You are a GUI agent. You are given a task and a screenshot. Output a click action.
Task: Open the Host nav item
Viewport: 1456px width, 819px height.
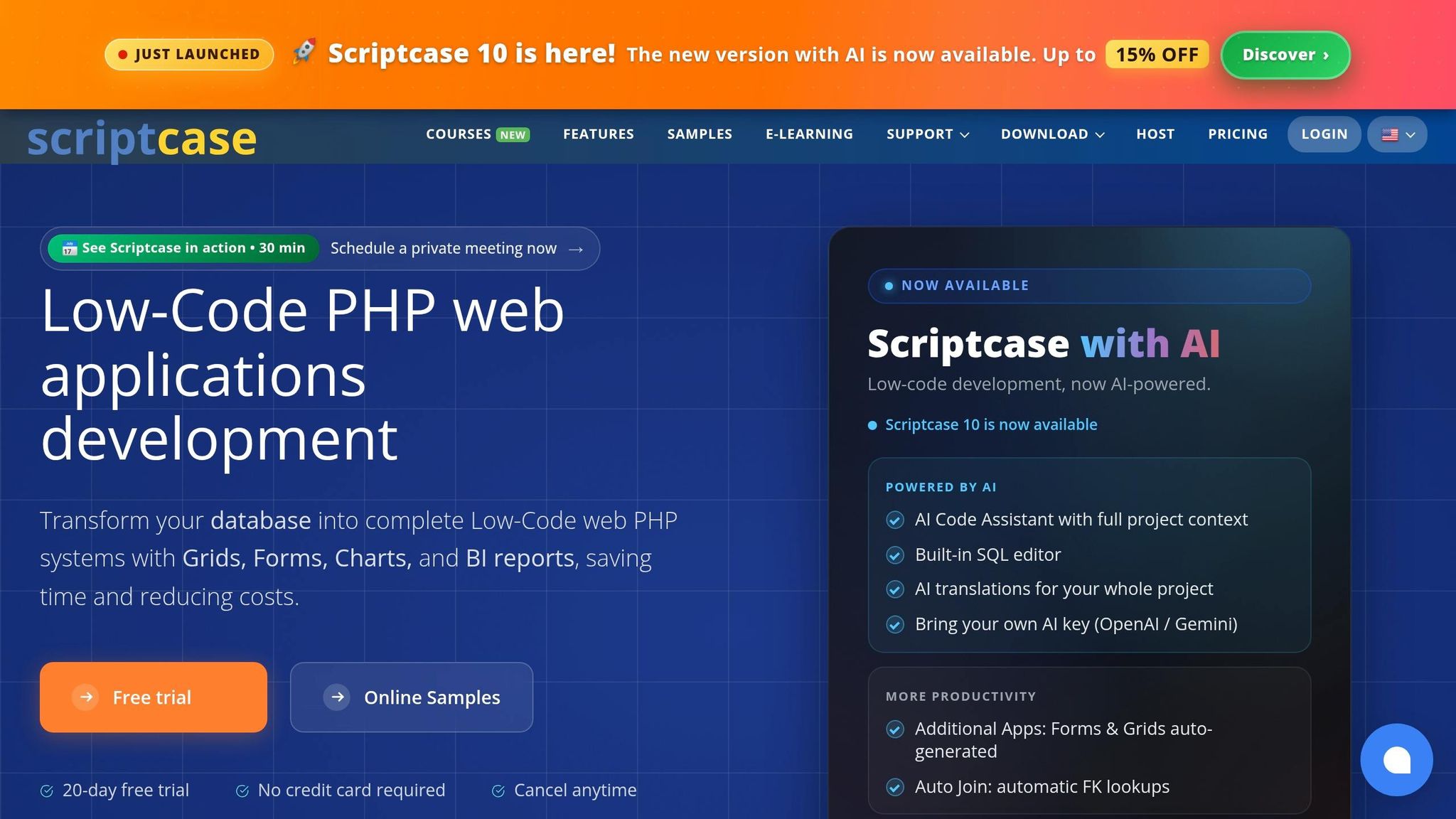1155,134
